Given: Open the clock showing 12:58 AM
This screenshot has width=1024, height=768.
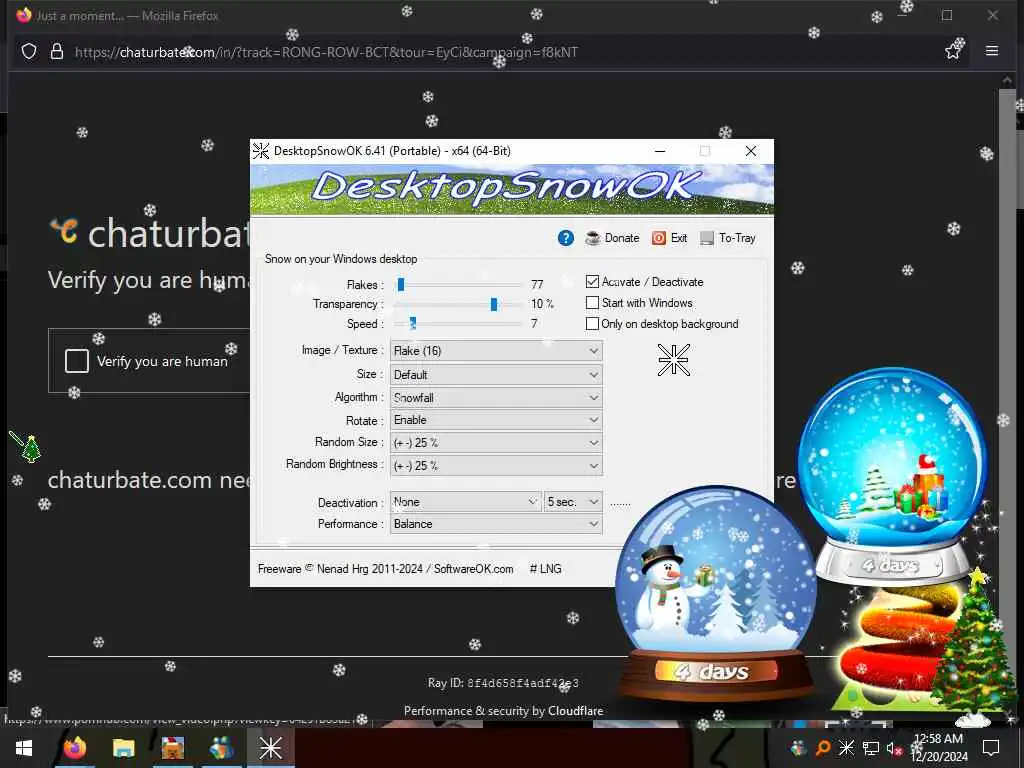Looking at the screenshot, I should (x=939, y=748).
